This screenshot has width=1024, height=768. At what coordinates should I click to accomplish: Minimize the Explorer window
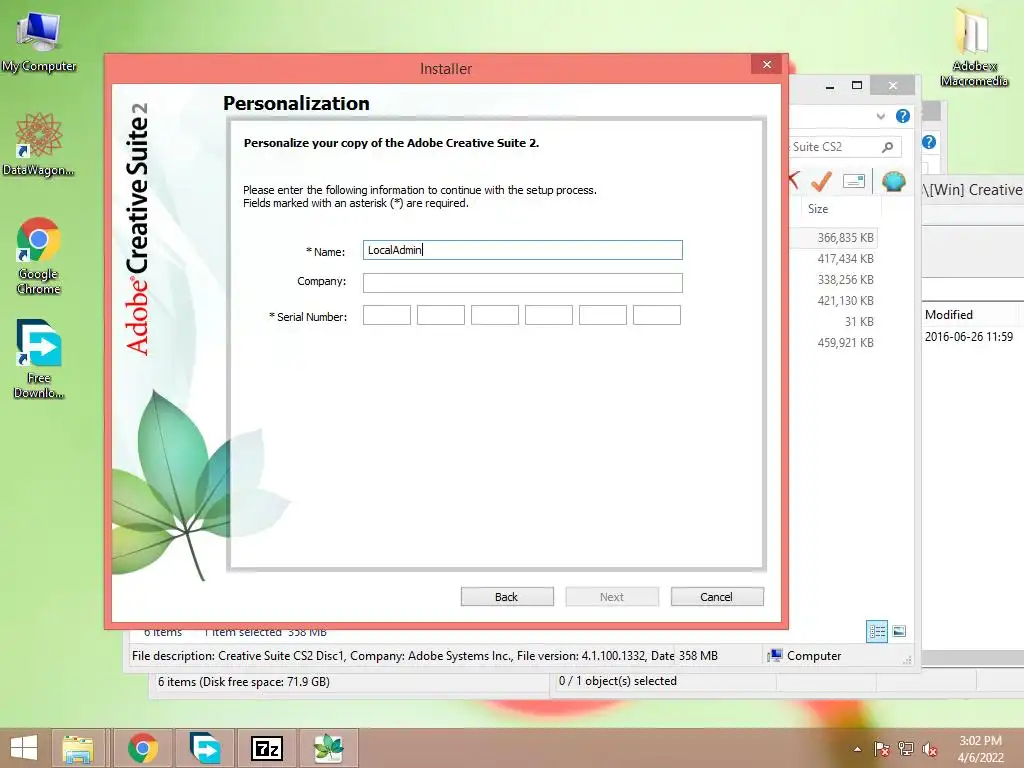[829, 86]
